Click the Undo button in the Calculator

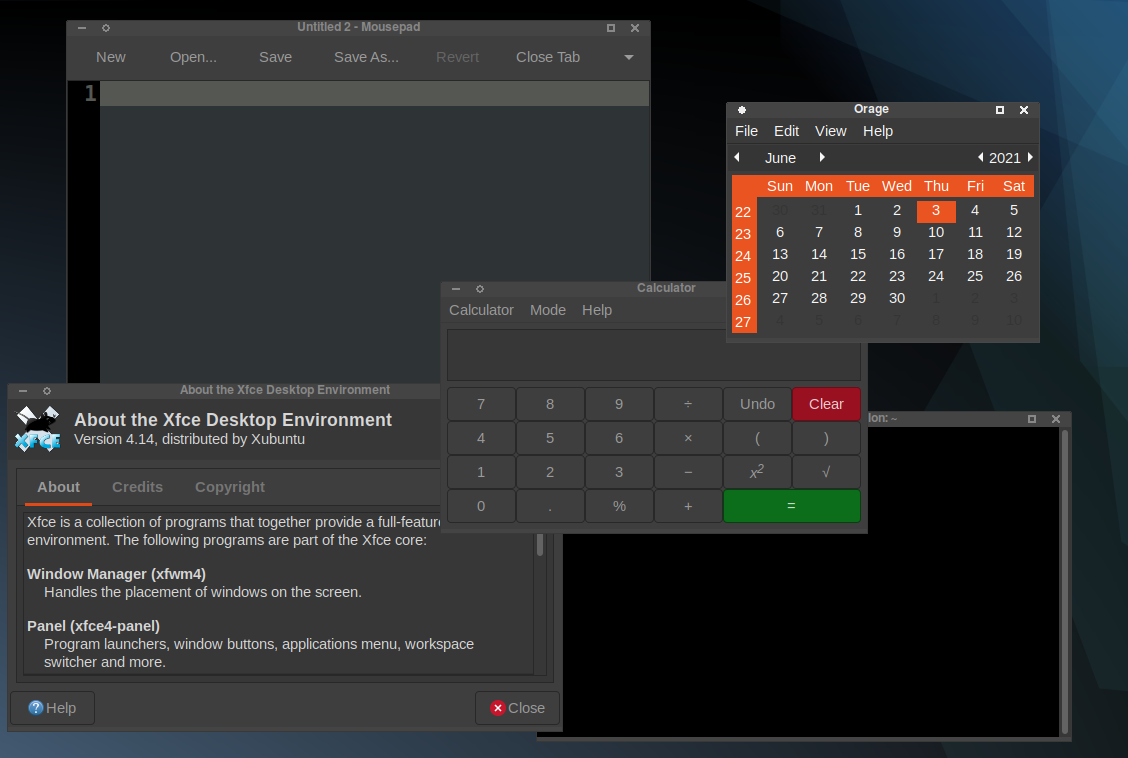(758, 404)
